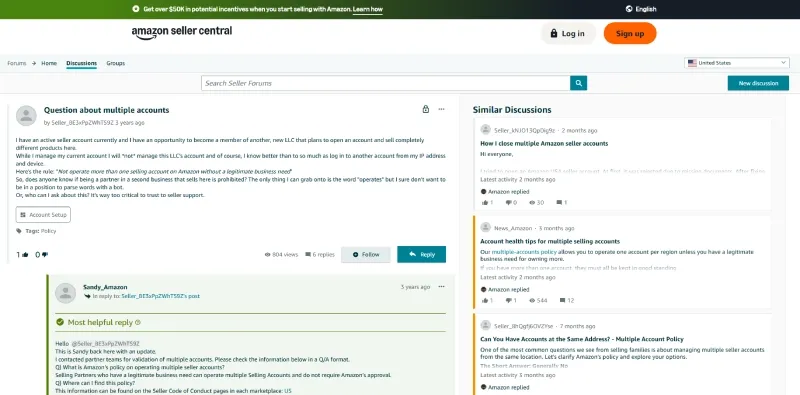Click the News_Amazon author name
Screen dimensions: 800x395
513,228
